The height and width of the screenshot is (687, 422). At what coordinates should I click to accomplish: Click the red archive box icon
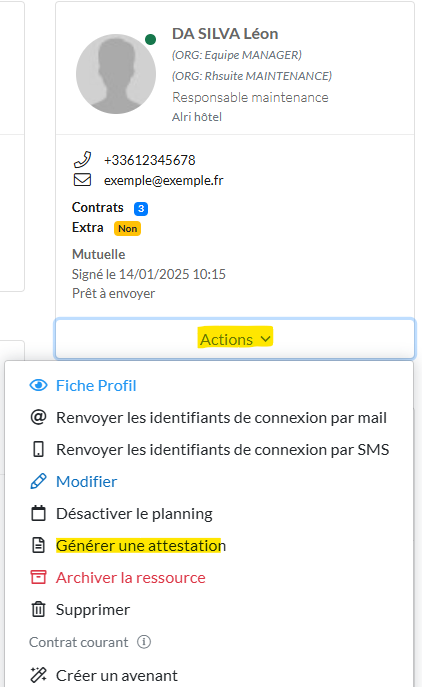(x=39, y=577)
